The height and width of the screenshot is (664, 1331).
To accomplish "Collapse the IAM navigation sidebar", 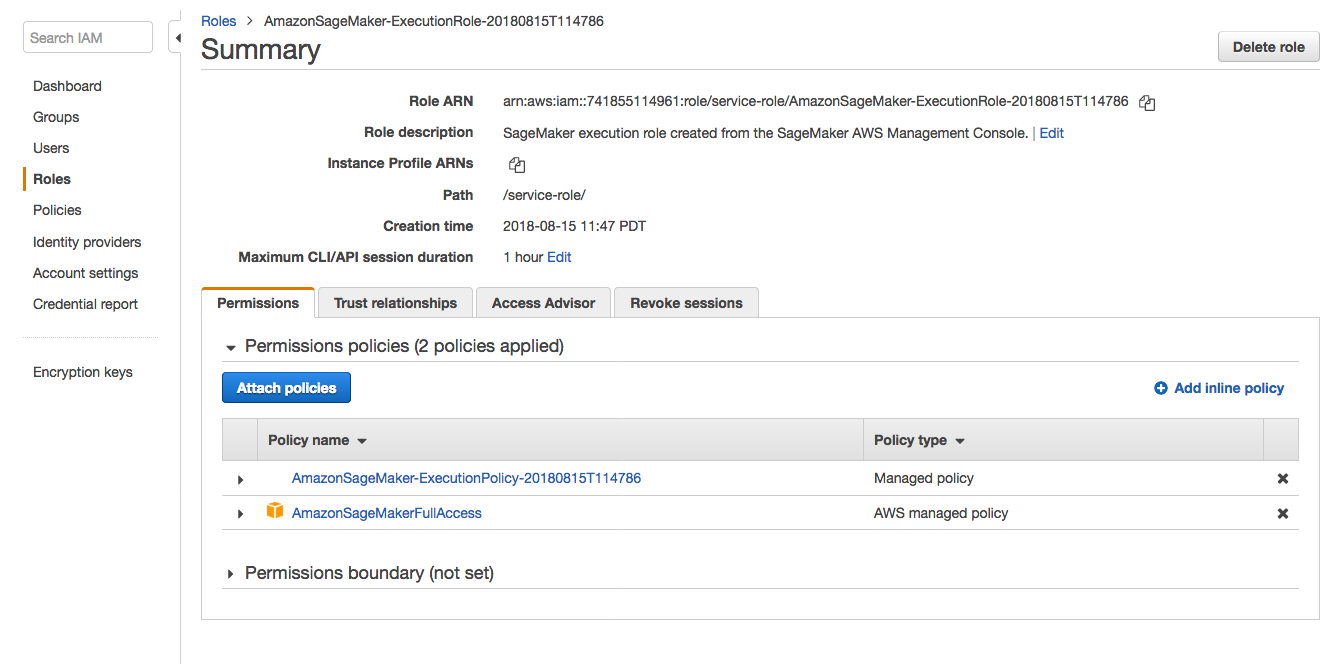I will pyautogui.click(x=177, y=38).
